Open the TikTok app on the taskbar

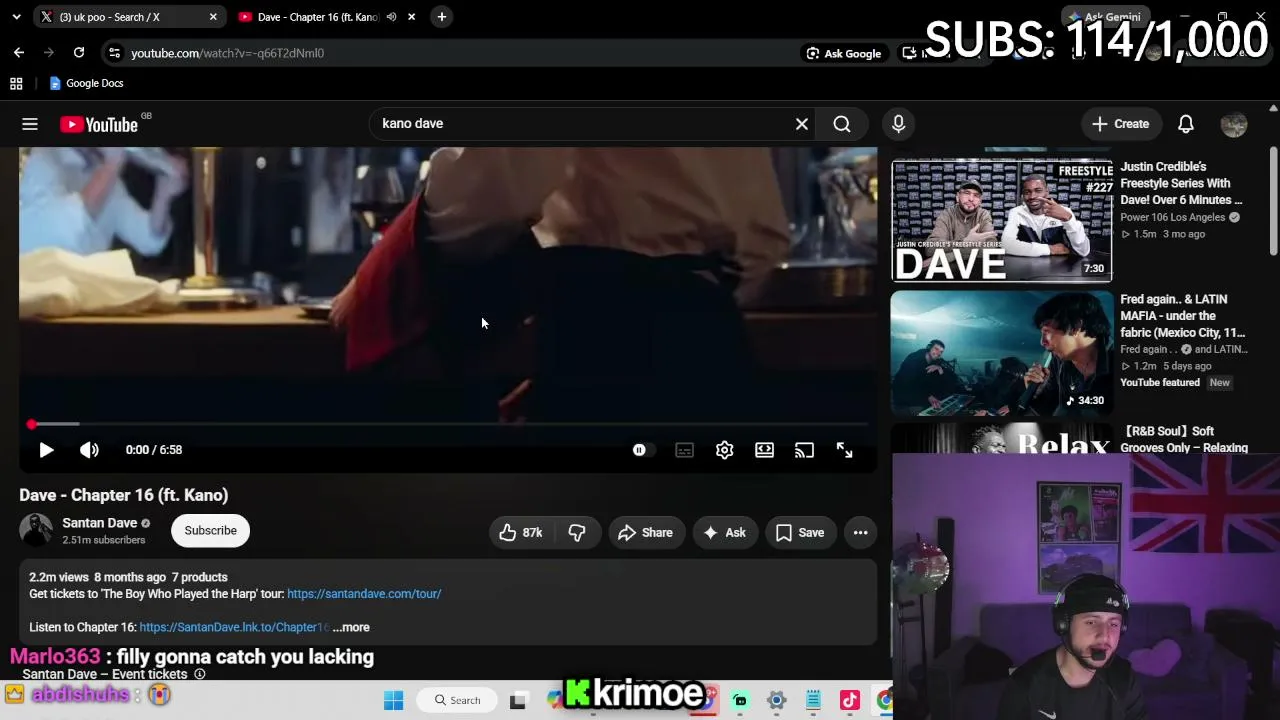[x=849, y=700]
